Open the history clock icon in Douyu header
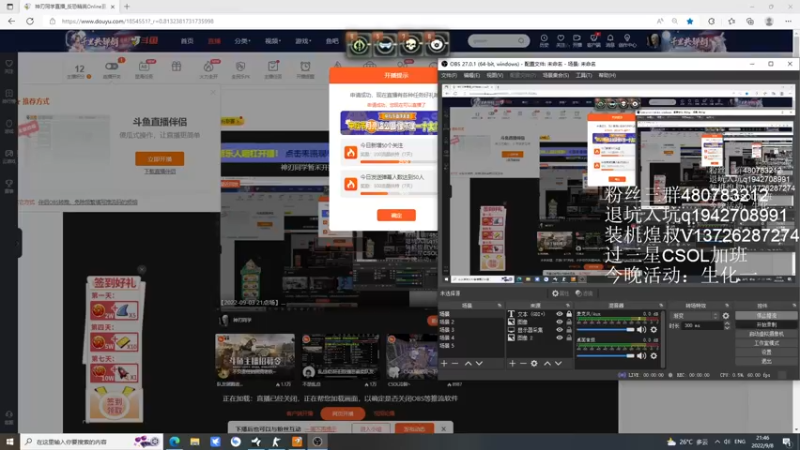This screenshot has height=450, width=800. [544, 40]
